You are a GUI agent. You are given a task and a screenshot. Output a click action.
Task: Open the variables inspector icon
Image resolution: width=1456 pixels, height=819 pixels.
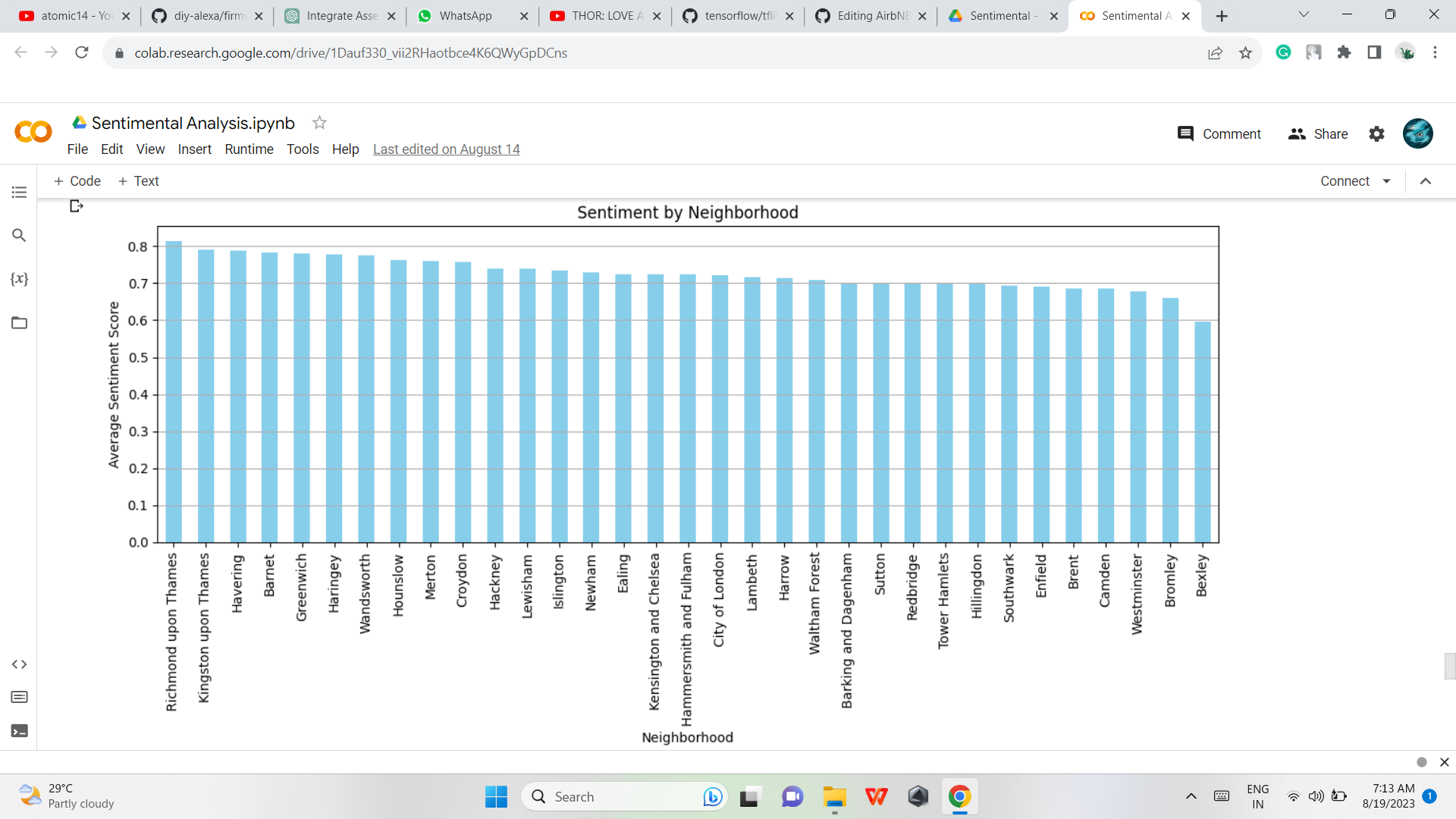[x=20, y=279]
